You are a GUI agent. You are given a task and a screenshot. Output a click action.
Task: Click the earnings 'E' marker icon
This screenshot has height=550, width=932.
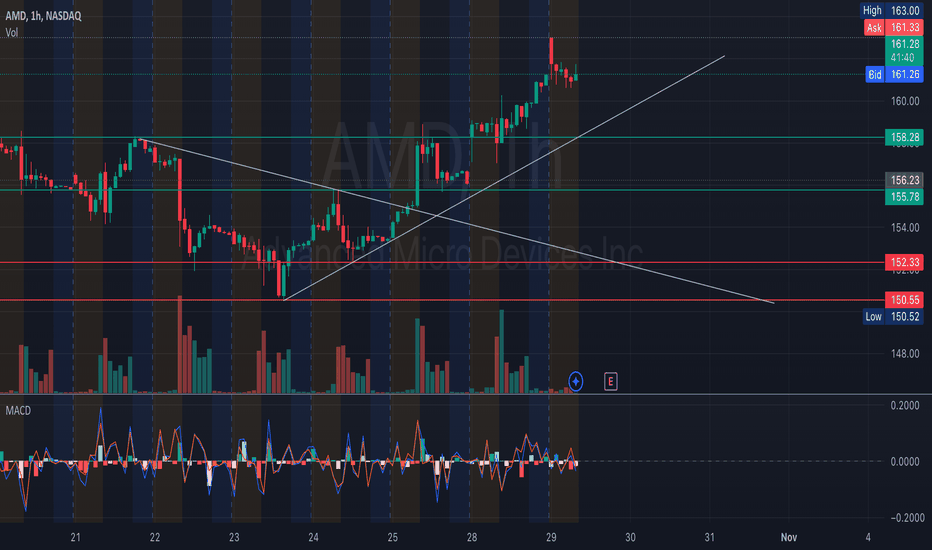(x=610, y=381)
